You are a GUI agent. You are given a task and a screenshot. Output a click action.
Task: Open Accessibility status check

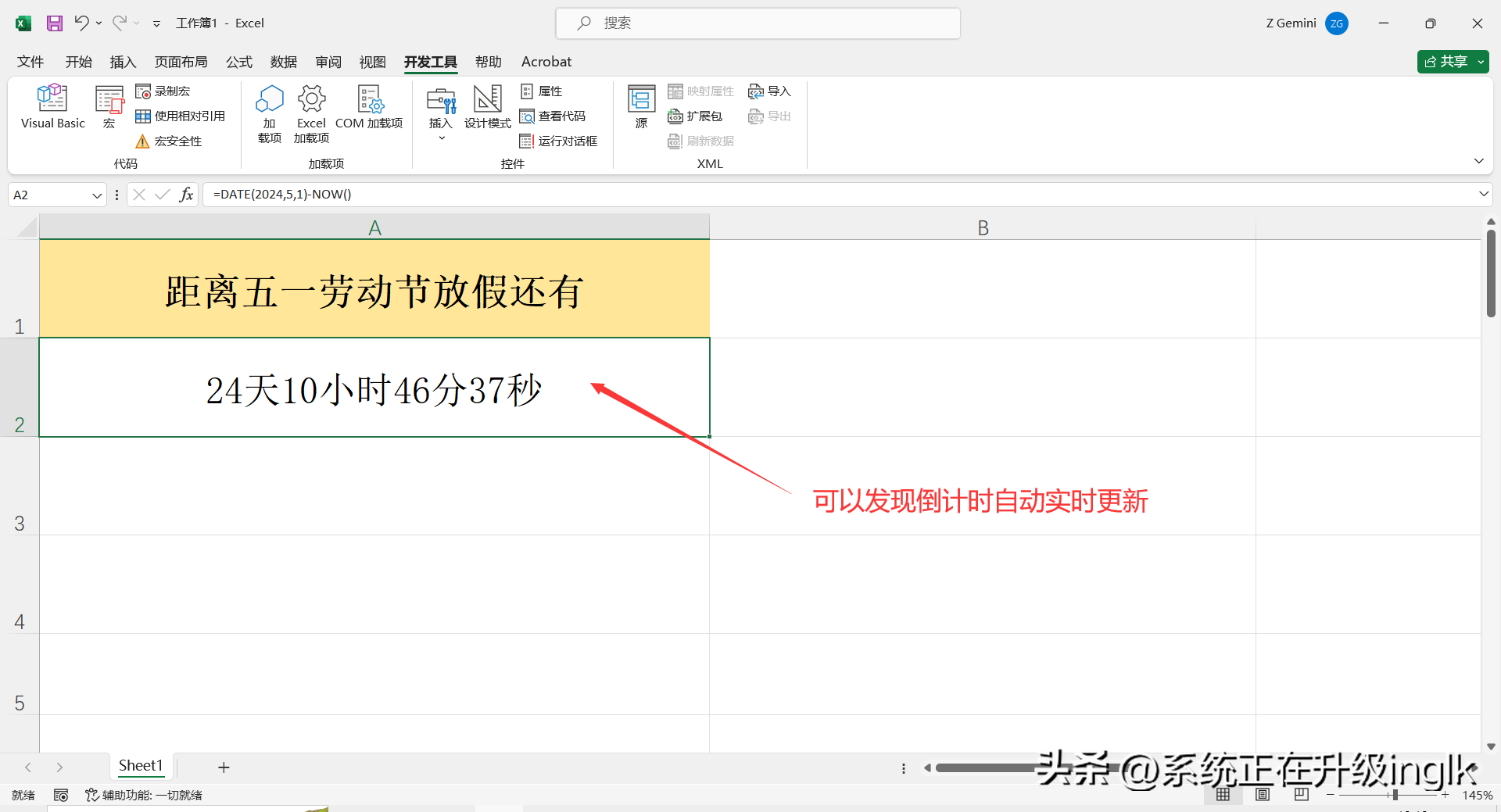click(x=144, y=795)
